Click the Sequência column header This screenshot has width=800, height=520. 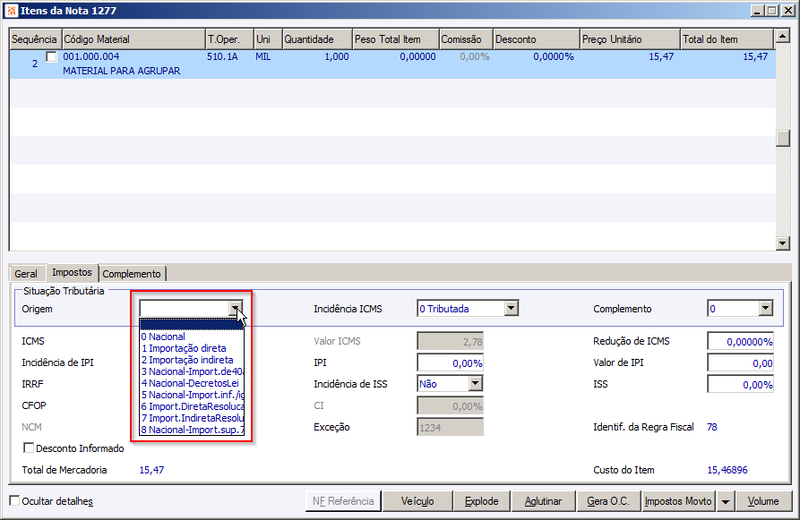[35, 39]
